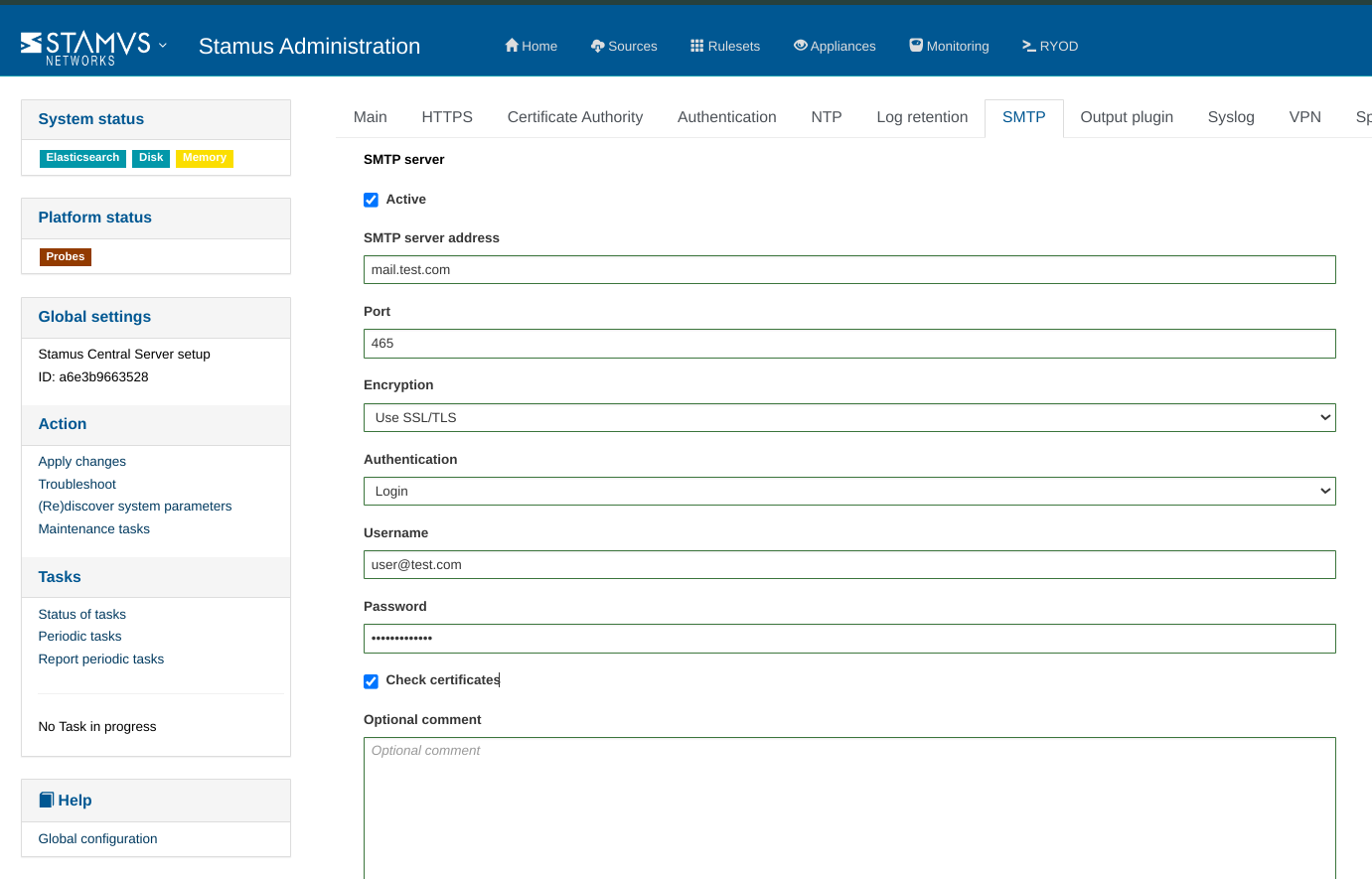Click the SMTP server address field
Image resolution: width=1372 pixels, height=879 pixels.
pyautogui.click(x=849, y=270)
